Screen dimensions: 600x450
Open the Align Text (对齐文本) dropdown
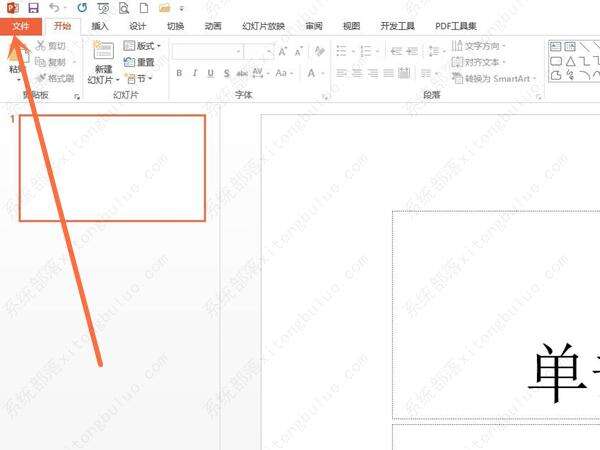[x=479, y=62]
